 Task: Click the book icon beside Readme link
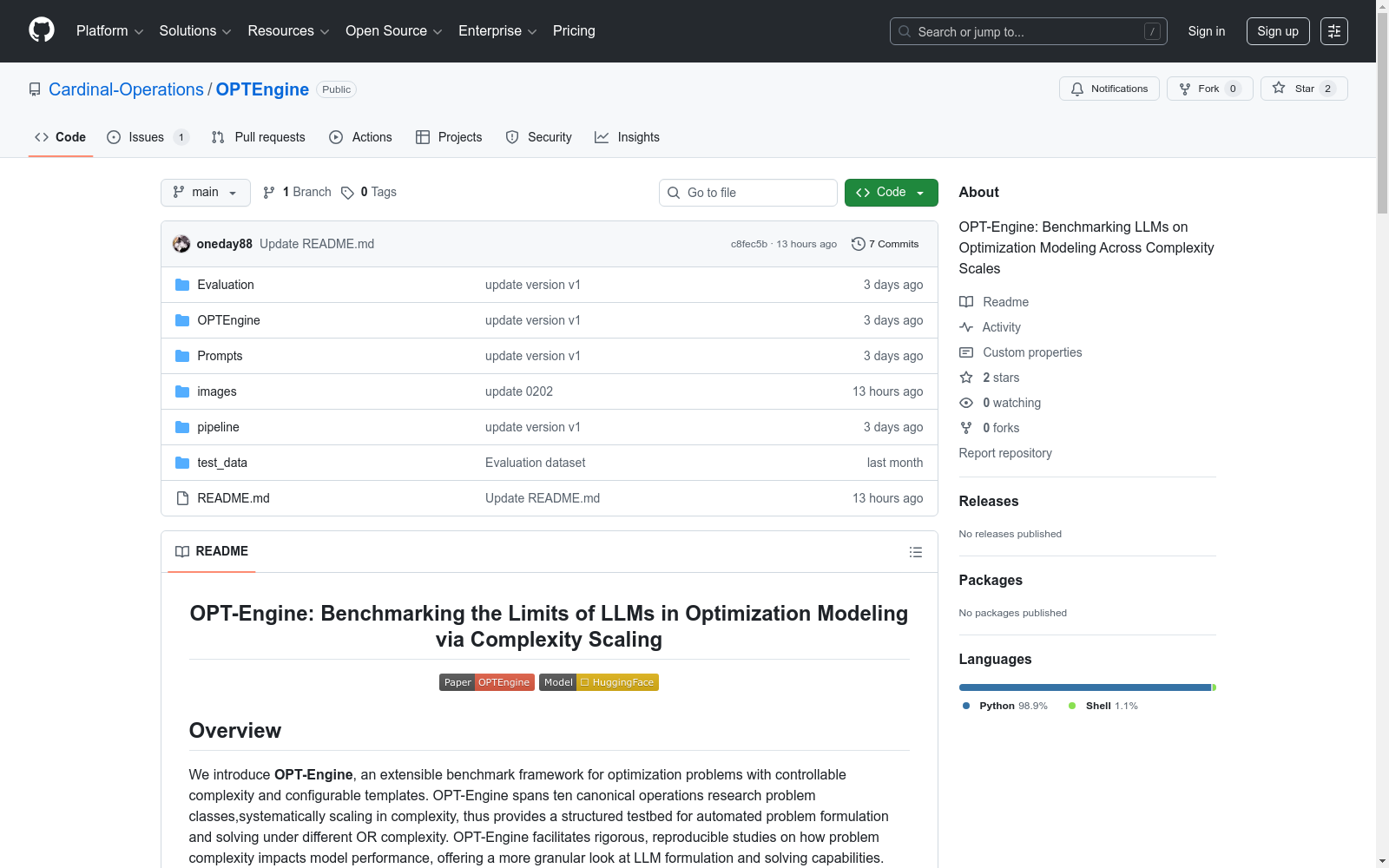pyautogui.click(x=966, y=302)
